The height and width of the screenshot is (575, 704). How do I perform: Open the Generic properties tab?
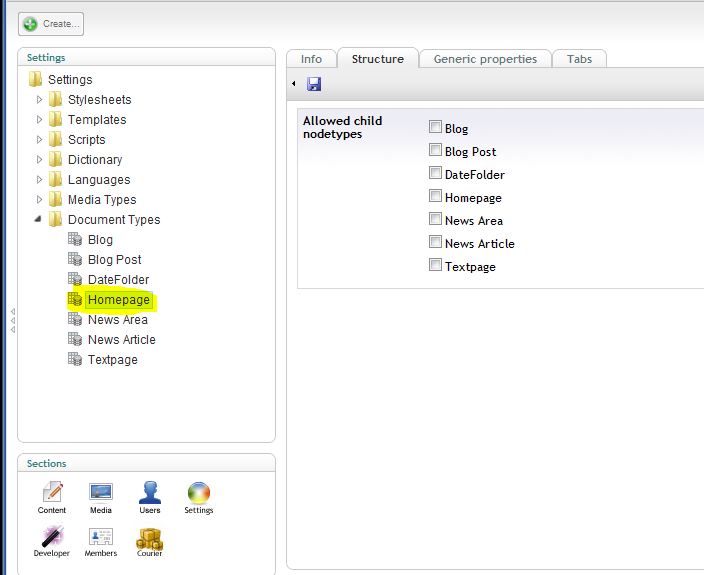pos(485,59)
